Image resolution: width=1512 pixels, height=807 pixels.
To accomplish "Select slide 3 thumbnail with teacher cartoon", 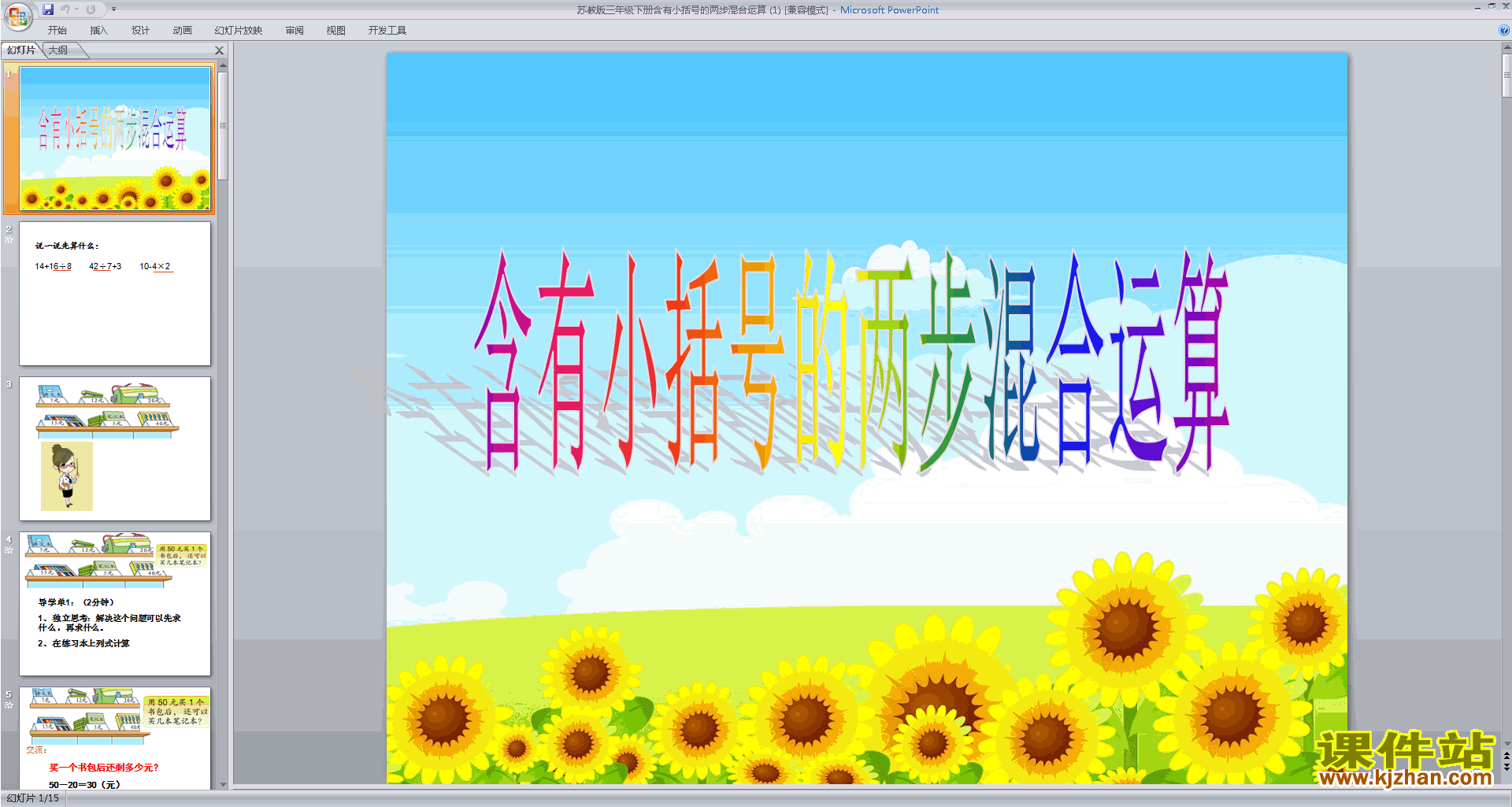I will tap(115, 449).
